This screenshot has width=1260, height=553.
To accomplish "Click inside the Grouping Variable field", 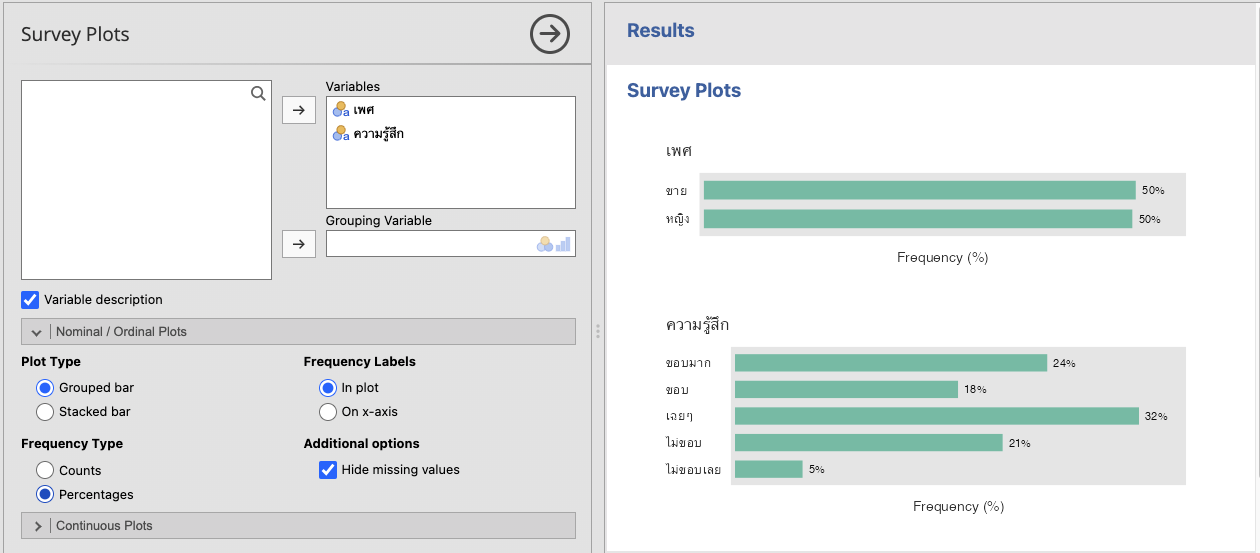I will (430, 244).
